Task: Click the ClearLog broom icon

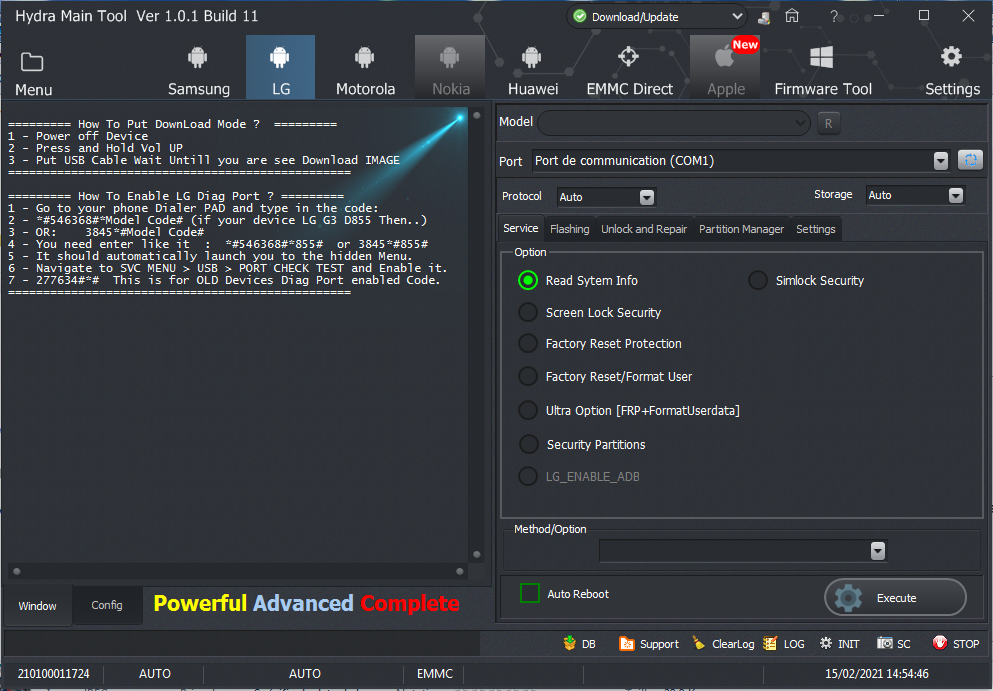Action: click(699, 643)
